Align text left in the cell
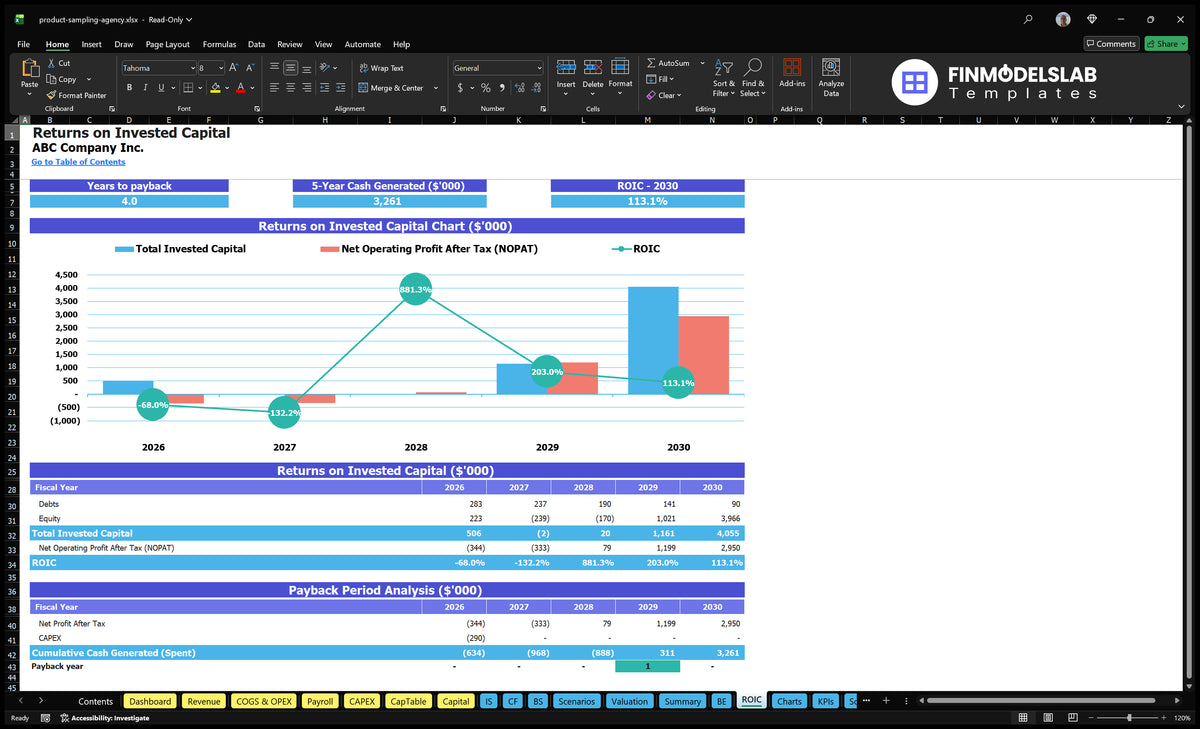This screenshot has height=729, width=1200. [x=275, y=88]
